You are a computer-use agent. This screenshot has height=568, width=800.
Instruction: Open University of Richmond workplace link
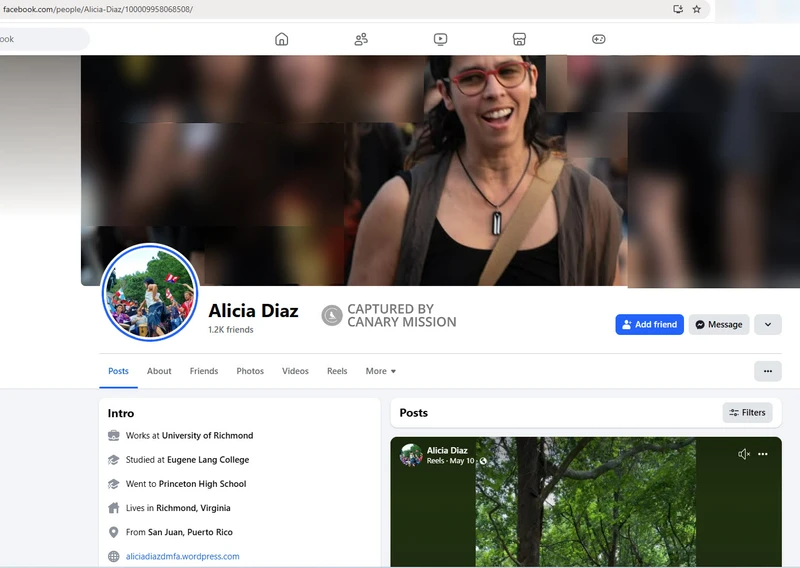click(207, 435)
